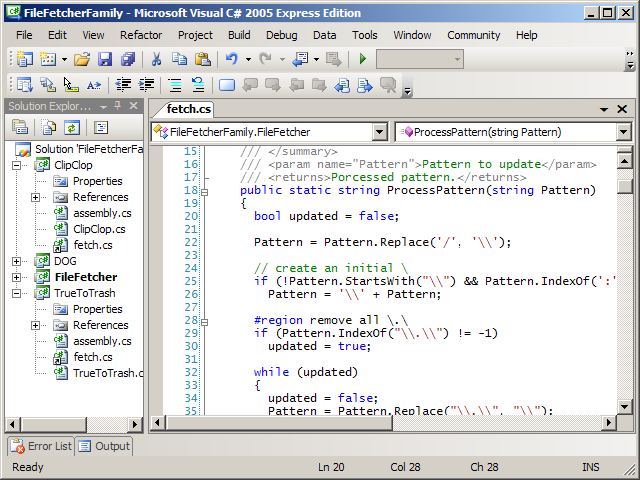Close the Solution Explorer panel
Image resolution: width=640 pixels, height=480 pixels.
tap(133, 106)
